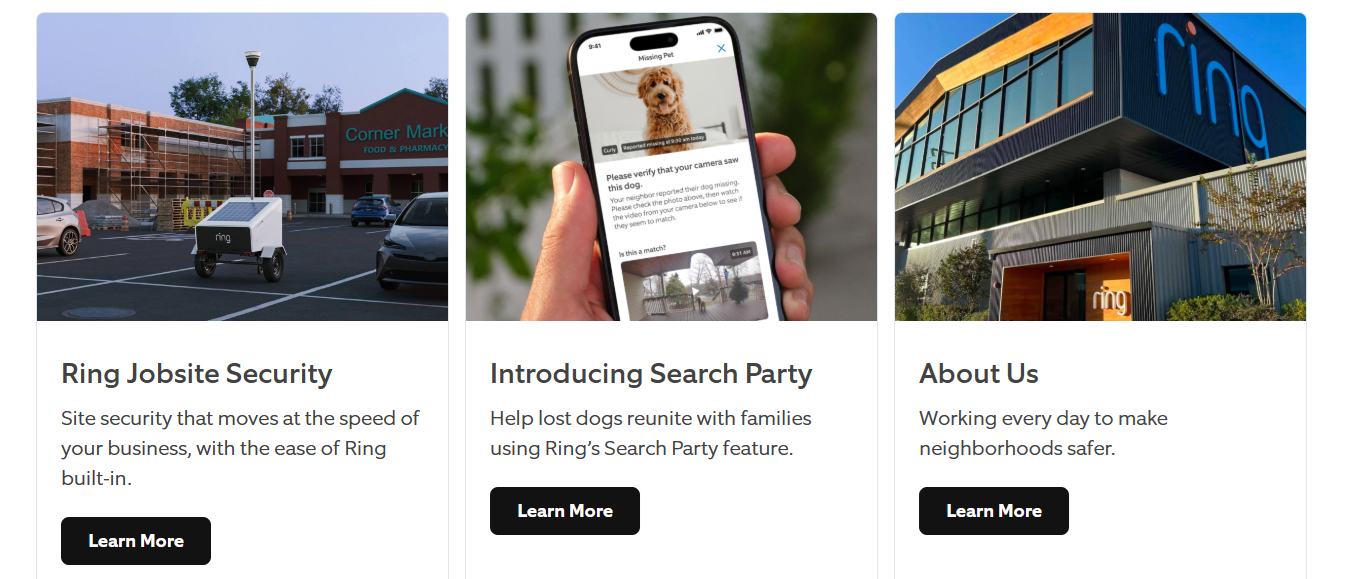This screenshot has width=1345, height=579.
Task: Open Learn More under Ring Jobsite Security
Action: point(136,541)
